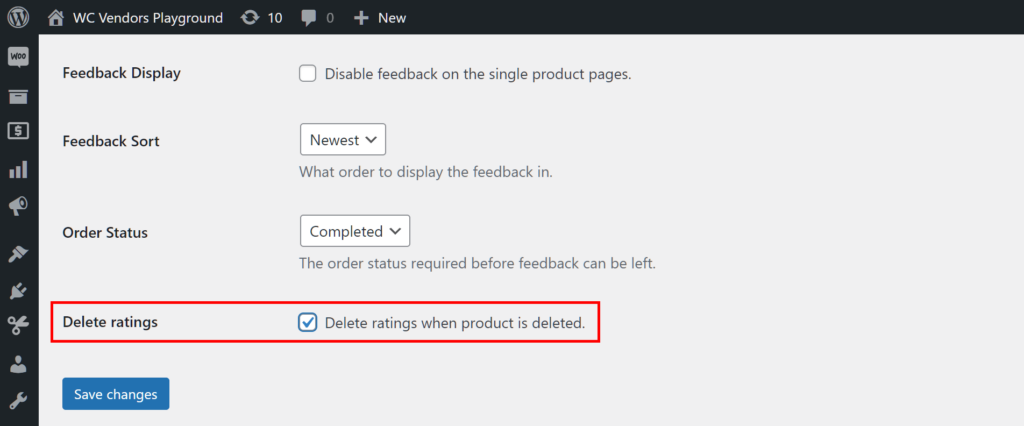Open WooCommerce from the sidebar
The image size is (1024, 426).
click(18, 57)
